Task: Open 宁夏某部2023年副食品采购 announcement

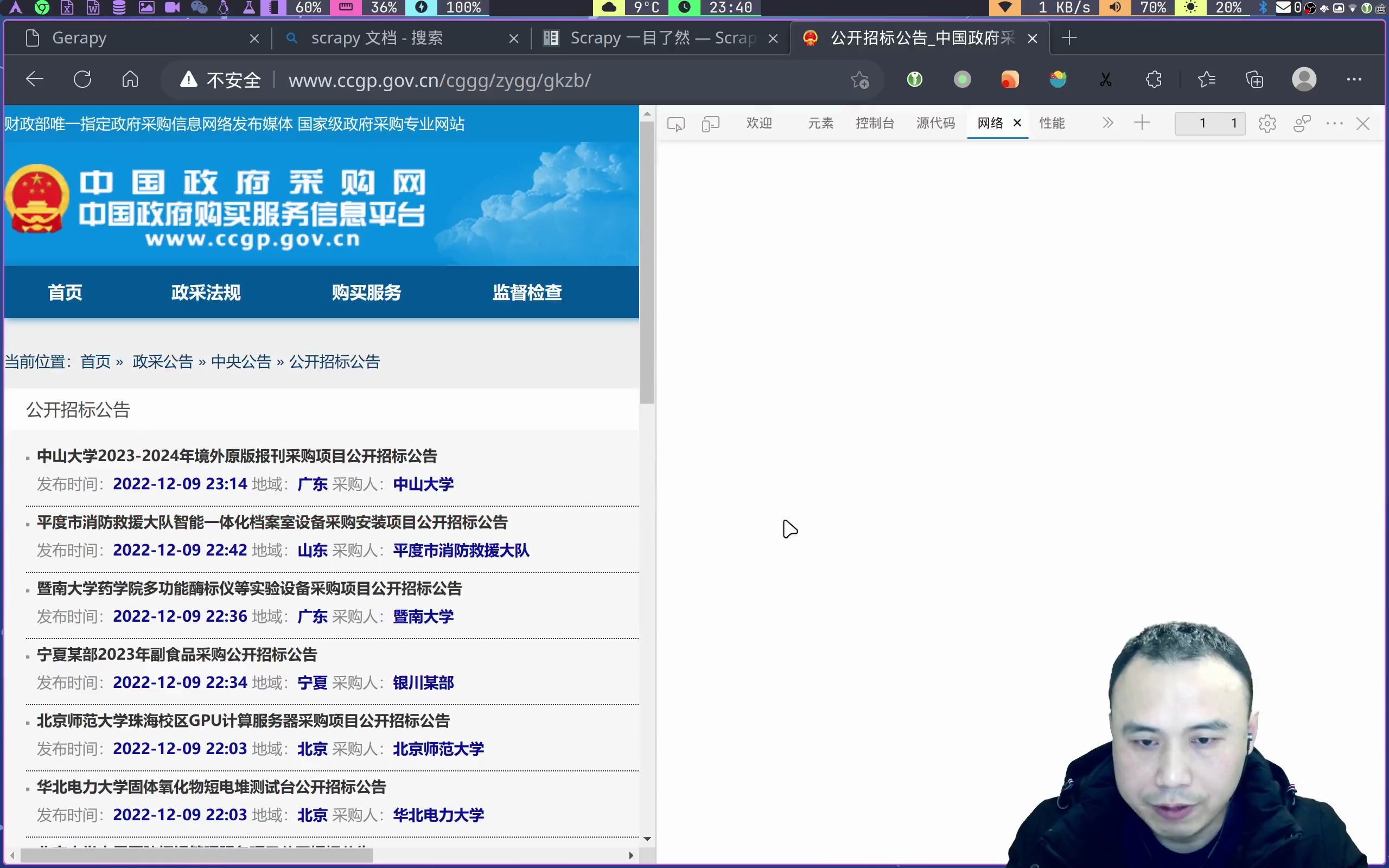Action: click(177, 654)
